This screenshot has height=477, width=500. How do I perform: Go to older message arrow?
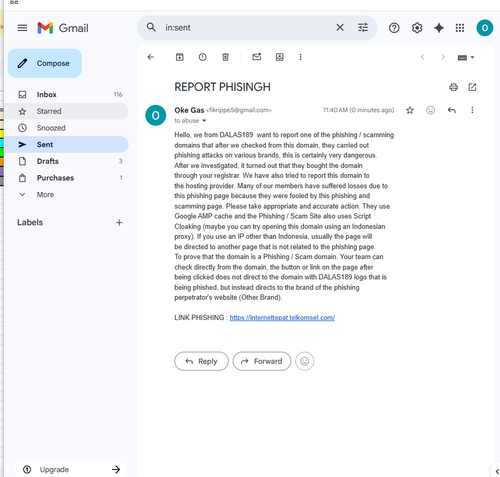[443, 57]
